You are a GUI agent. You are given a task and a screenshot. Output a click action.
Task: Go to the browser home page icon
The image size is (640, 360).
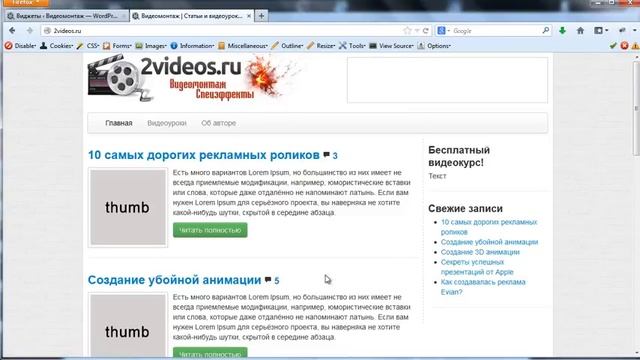[x=580, y=31]
